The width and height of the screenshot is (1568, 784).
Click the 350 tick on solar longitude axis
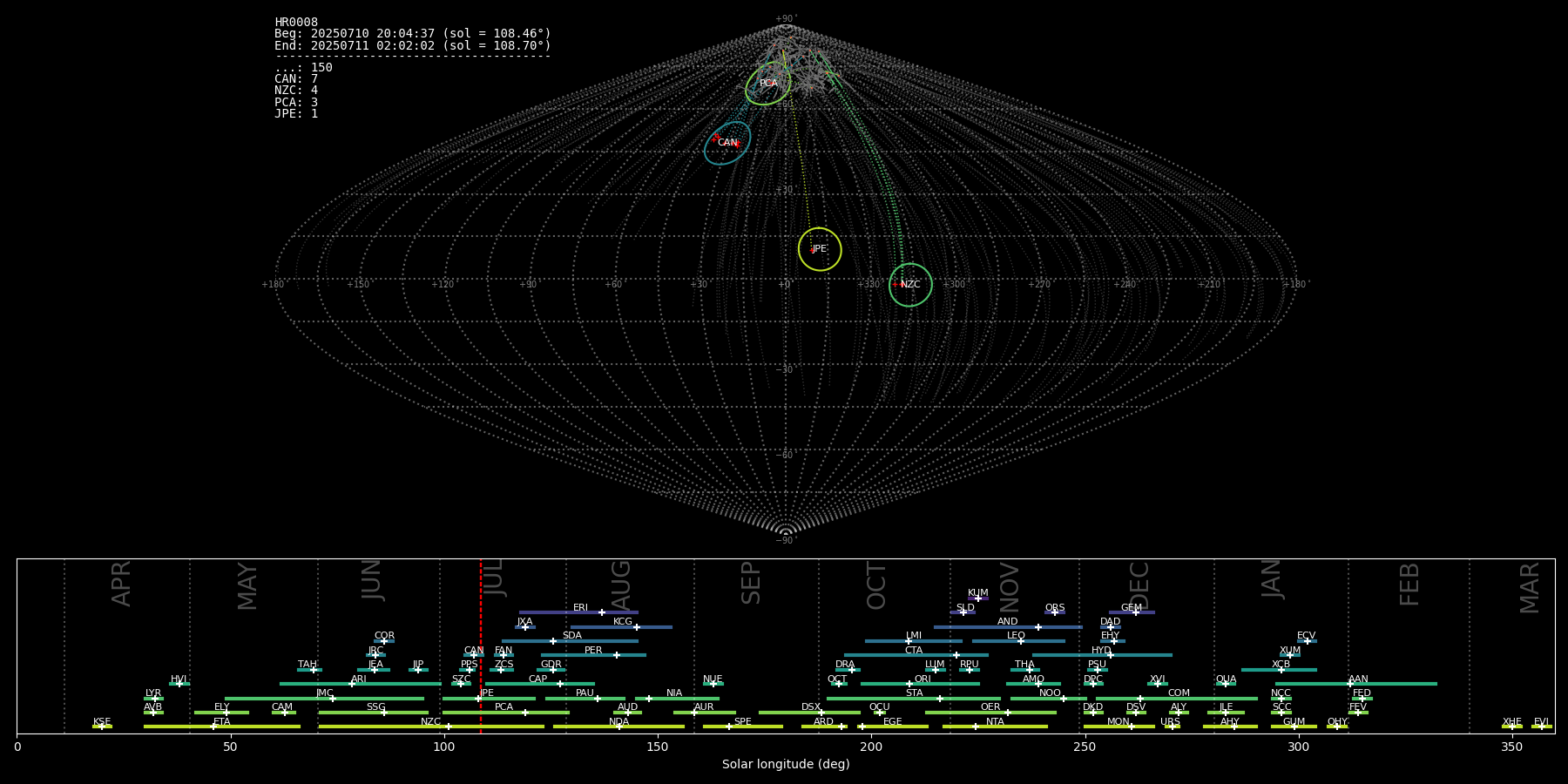[1511, 747]
